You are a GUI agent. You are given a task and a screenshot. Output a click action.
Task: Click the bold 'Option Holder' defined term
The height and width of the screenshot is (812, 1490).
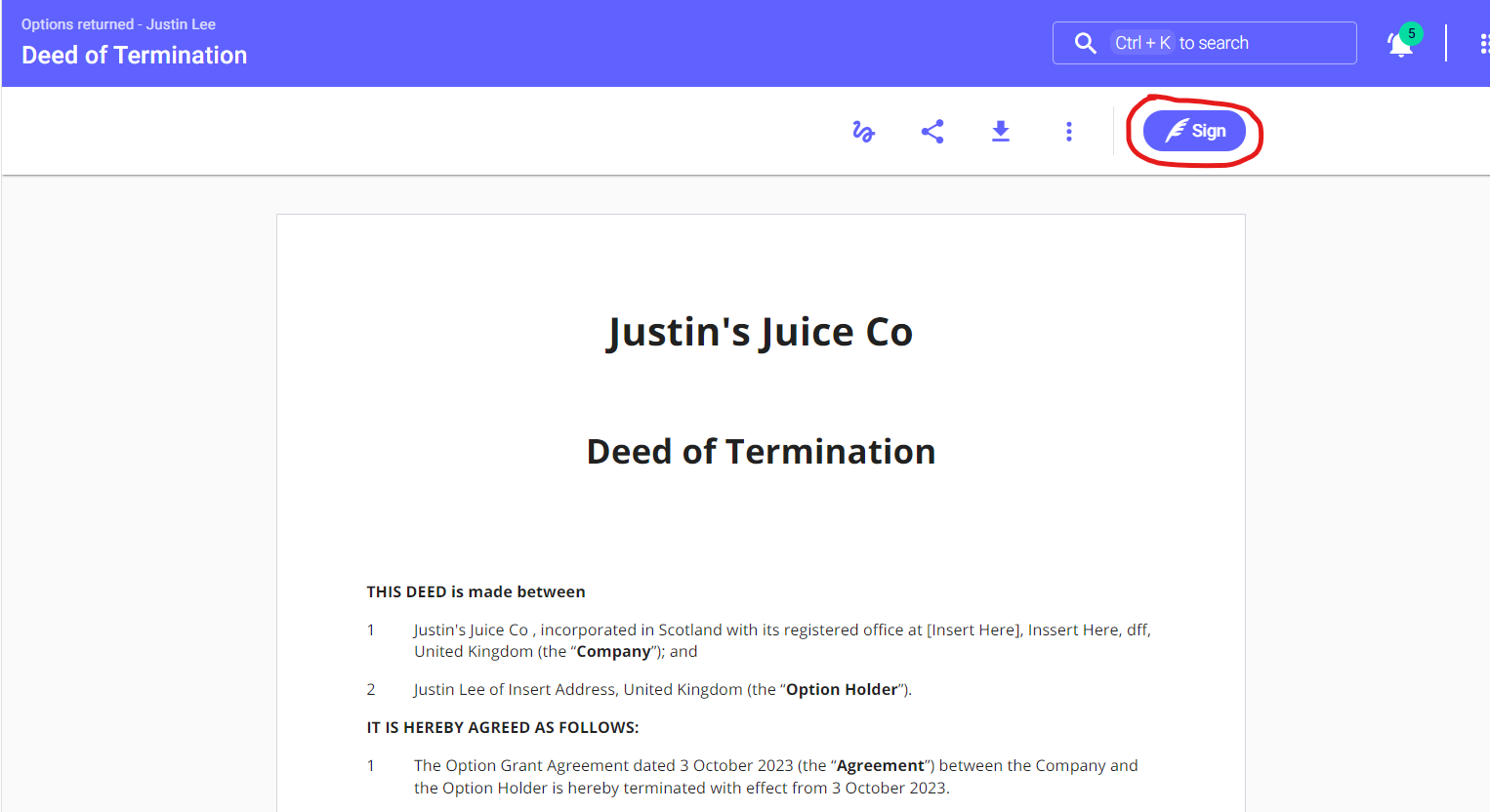(x=842, y=689)
